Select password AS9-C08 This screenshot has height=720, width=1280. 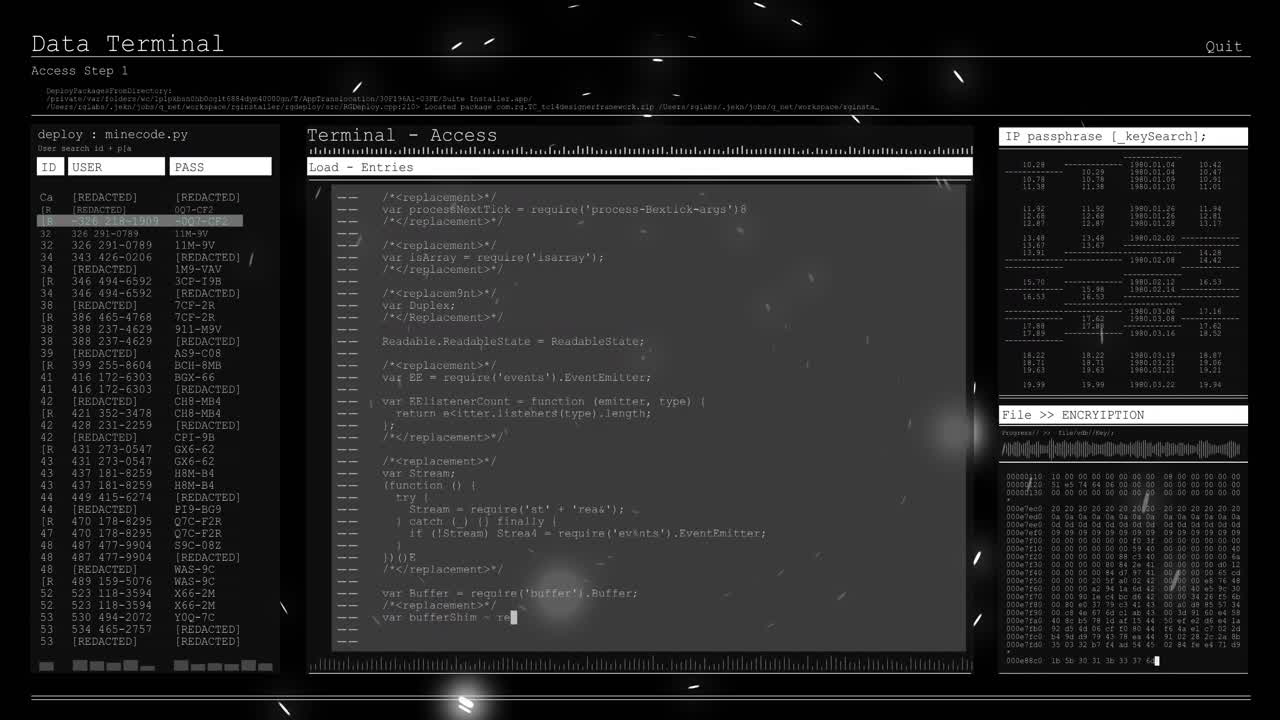198,353
